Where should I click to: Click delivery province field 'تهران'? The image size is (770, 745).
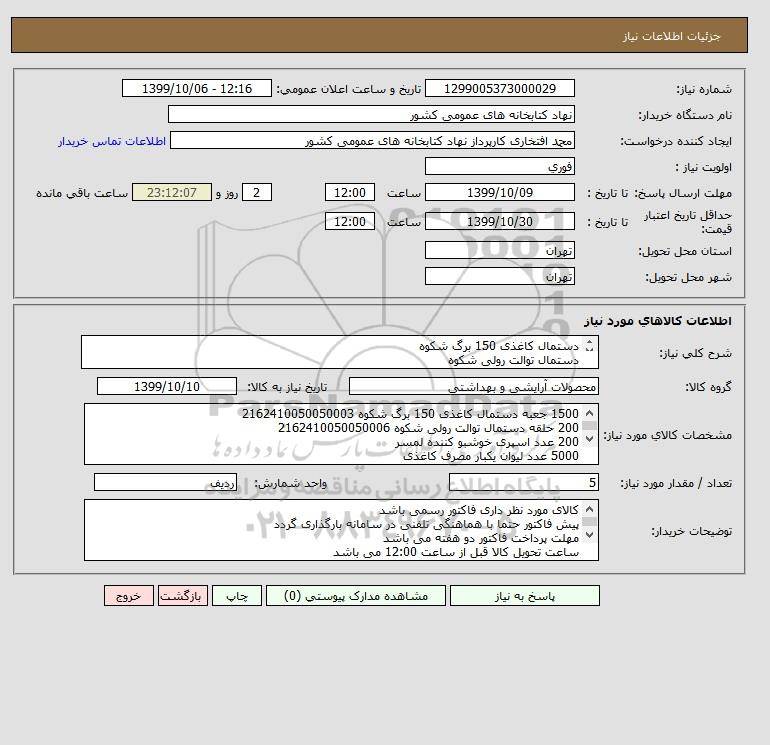click(x=499, y=250)
